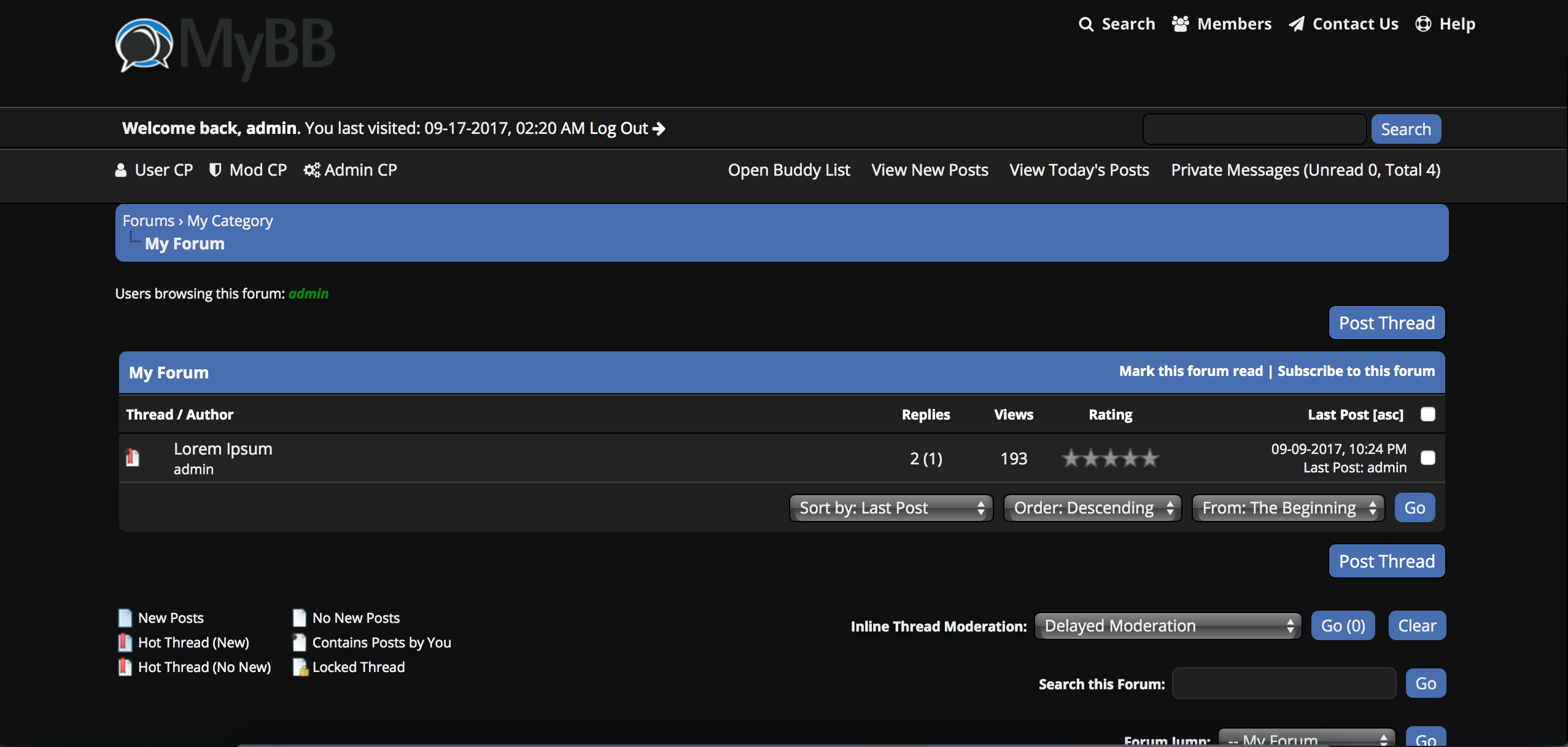This screenshot has width=1568, height=747.
Task: Expand the Order: Descending dropdown
Action: point(1092,508)
